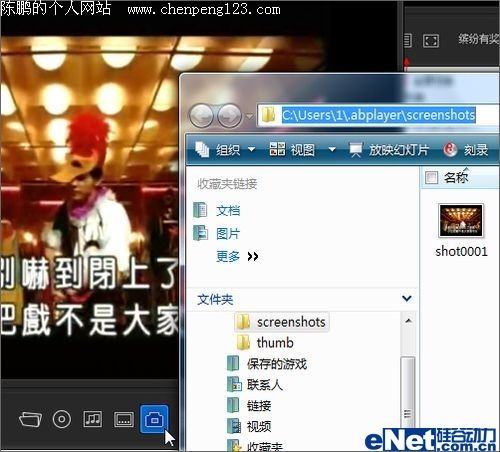This screenshot has width=500, height=452.
Task: Click the player's disc icon
Action: pyautogui.click(x=62, y=419)
